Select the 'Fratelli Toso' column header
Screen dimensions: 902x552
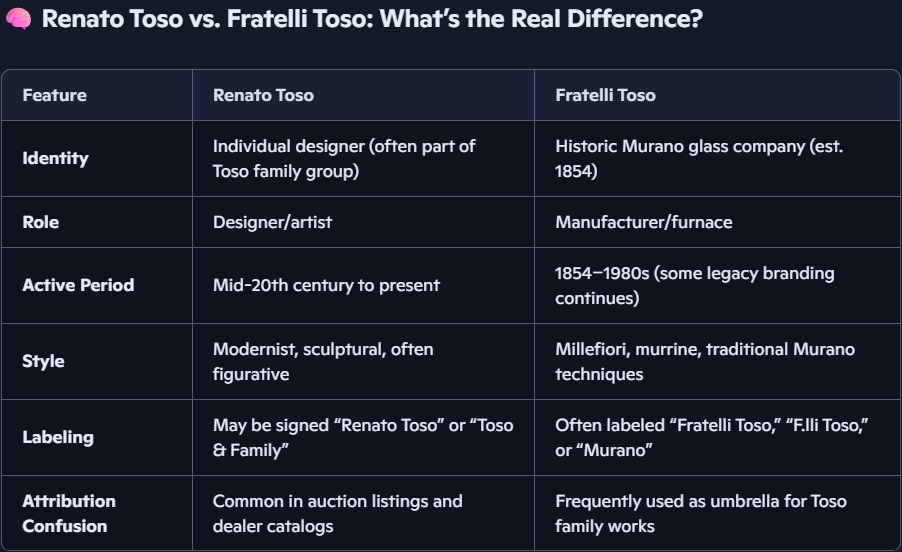(605, 95)
